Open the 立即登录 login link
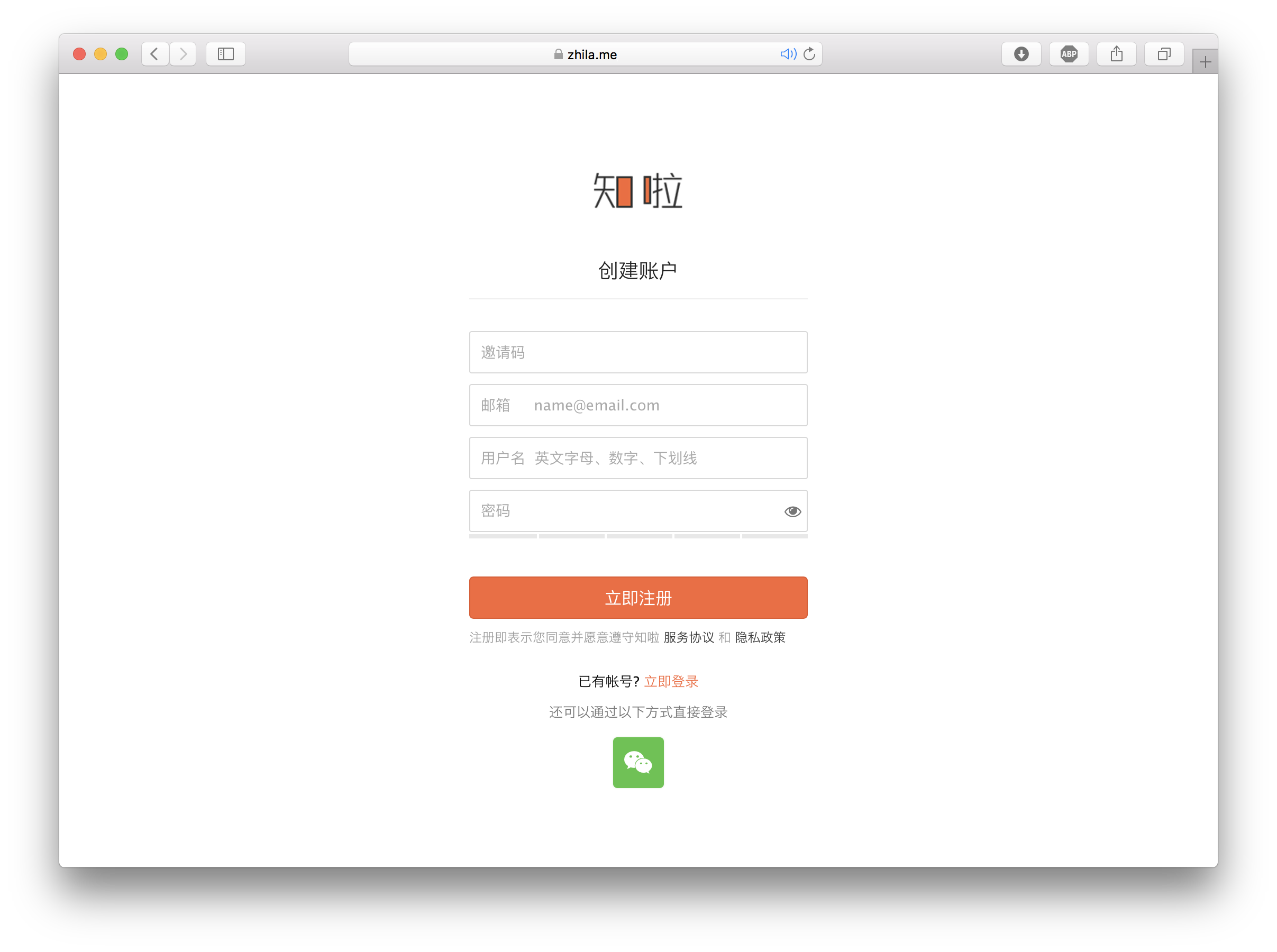This screenshot has height=952, width=1277. 671,681
